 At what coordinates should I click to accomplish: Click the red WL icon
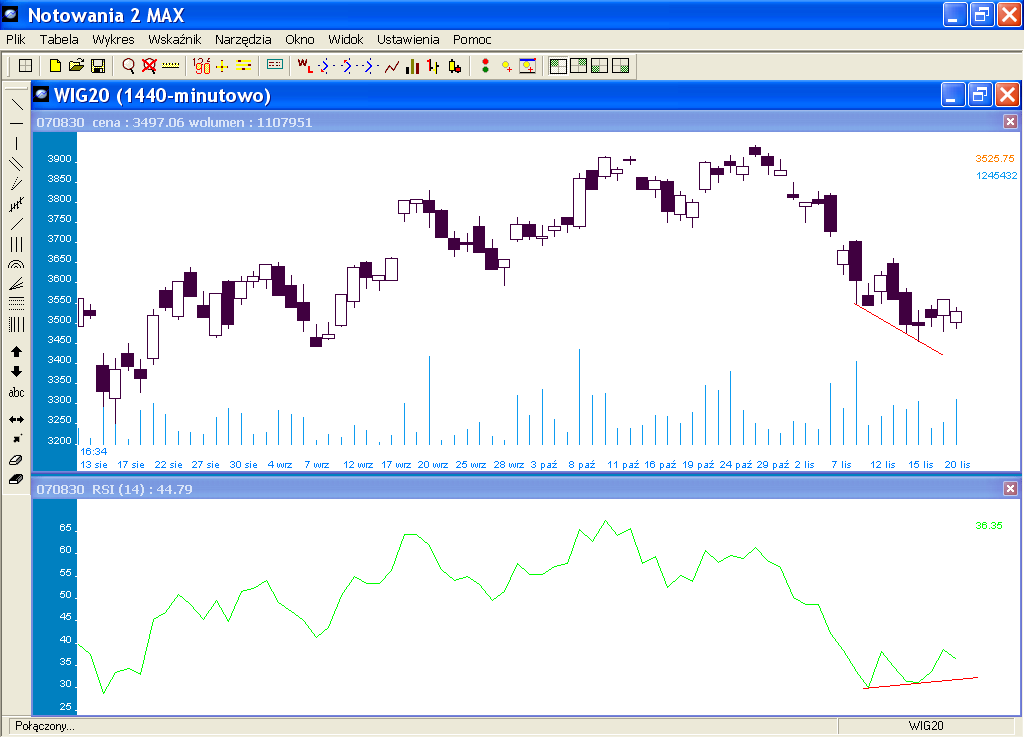pos(305,65)
